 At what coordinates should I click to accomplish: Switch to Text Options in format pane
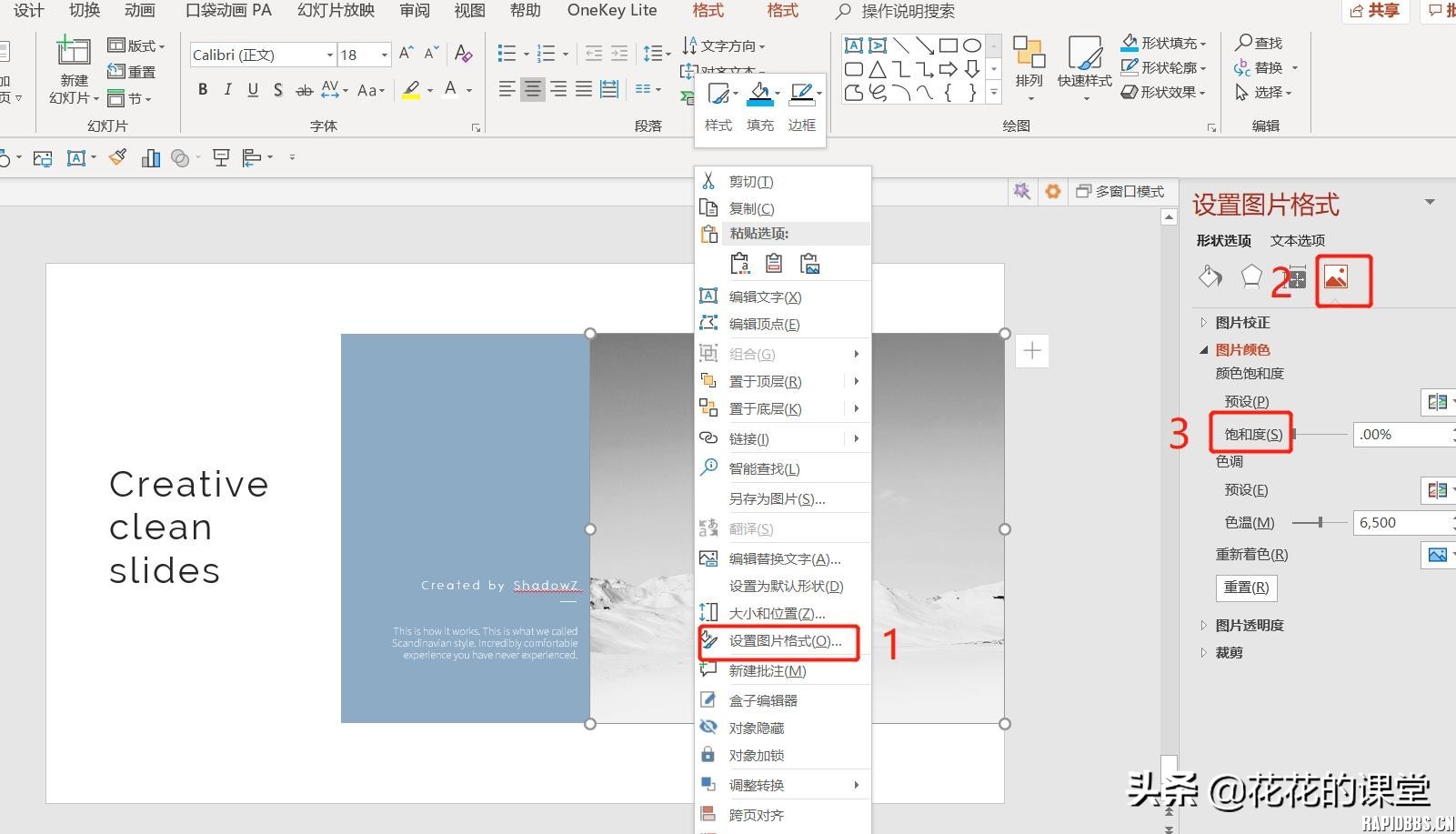1298,240
